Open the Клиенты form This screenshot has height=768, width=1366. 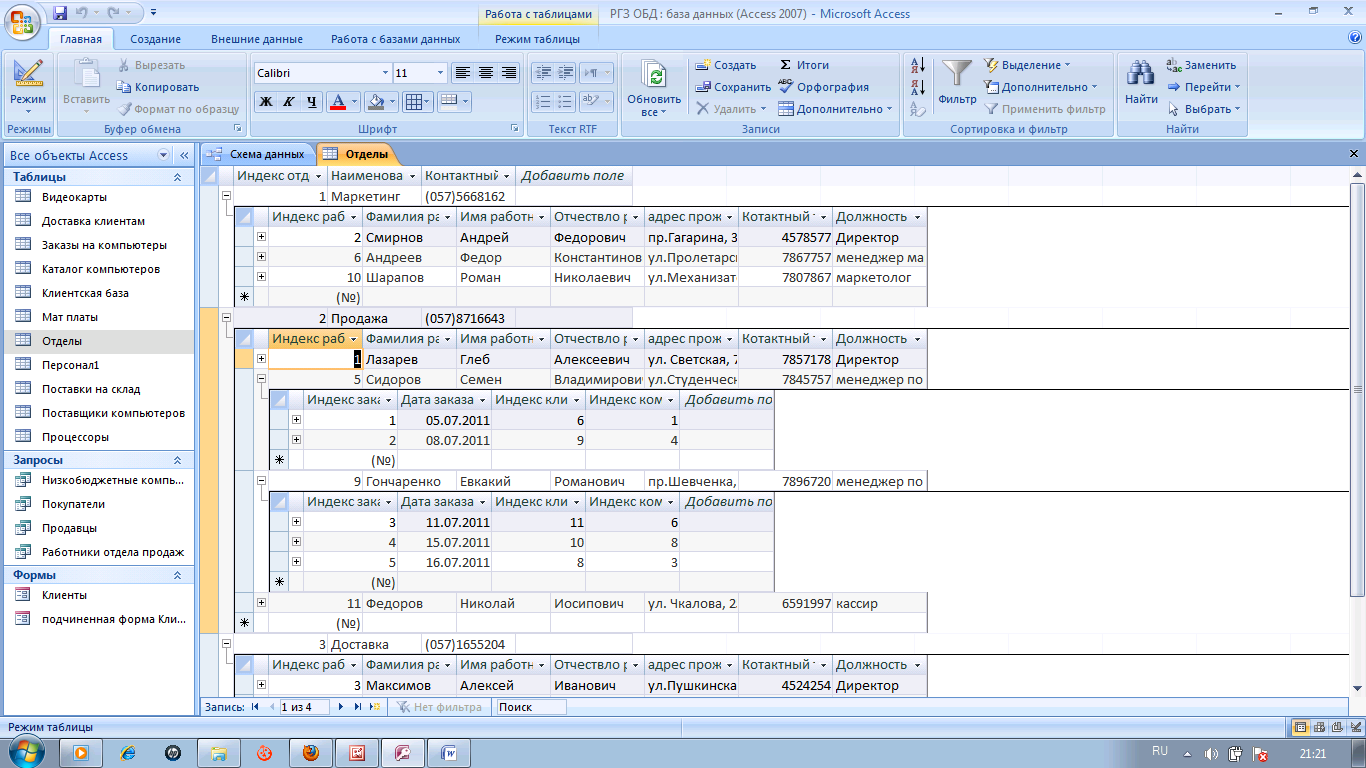(64, 595)
